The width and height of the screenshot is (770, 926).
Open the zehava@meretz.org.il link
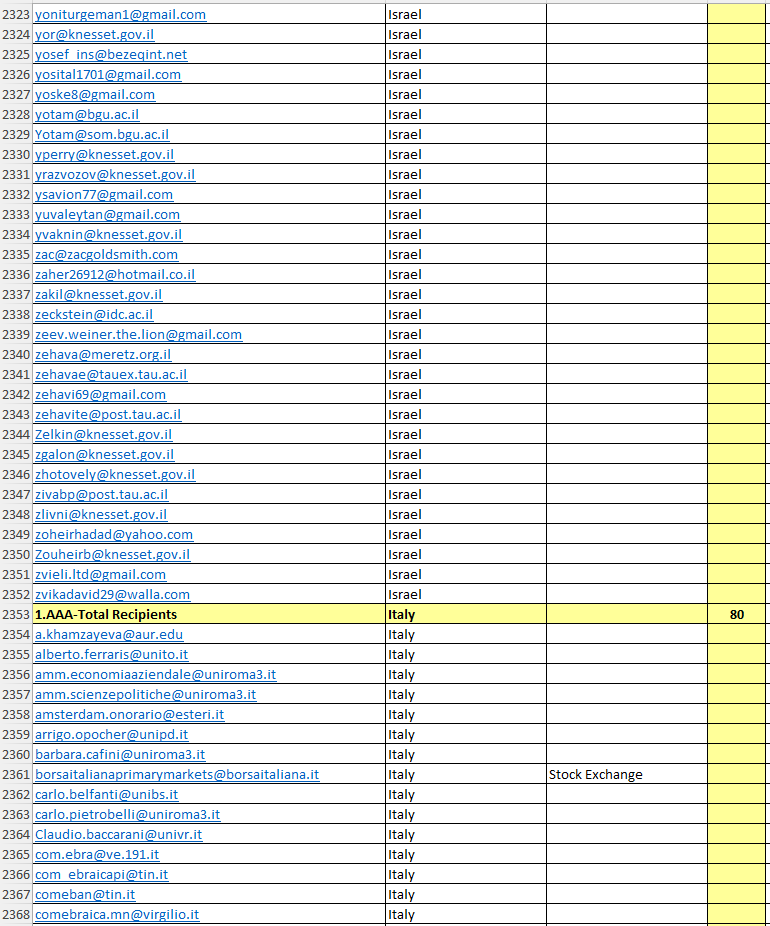[x=103, y=355]
